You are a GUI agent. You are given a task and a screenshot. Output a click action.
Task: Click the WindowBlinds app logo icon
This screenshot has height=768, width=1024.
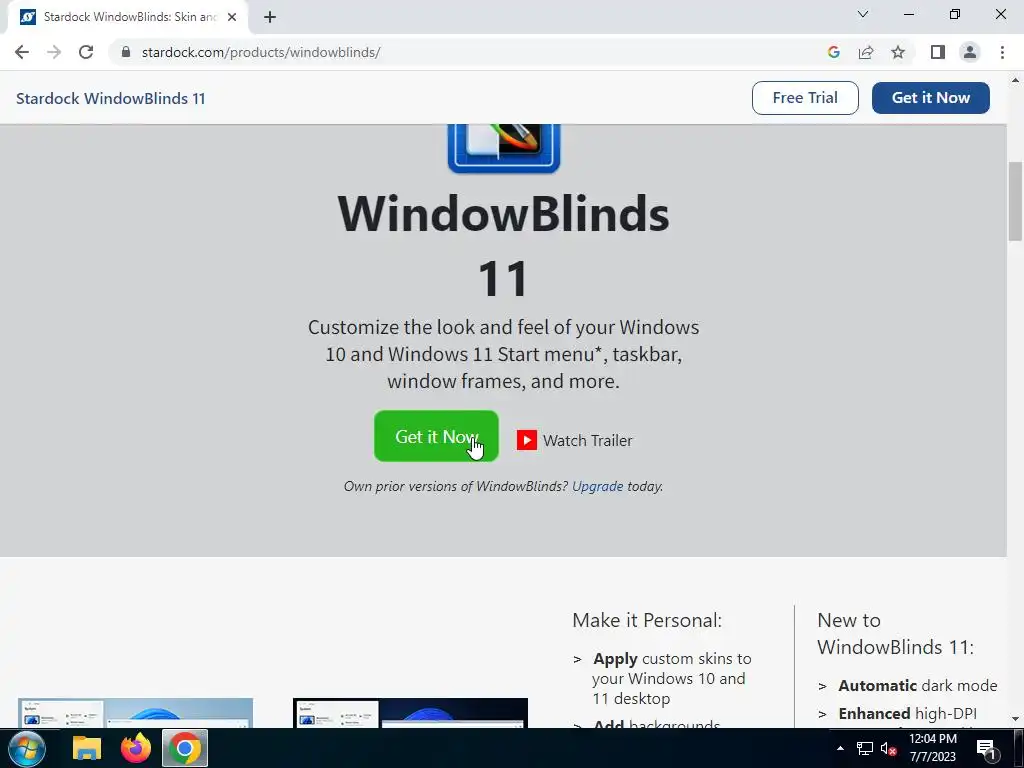pos(504,148)
